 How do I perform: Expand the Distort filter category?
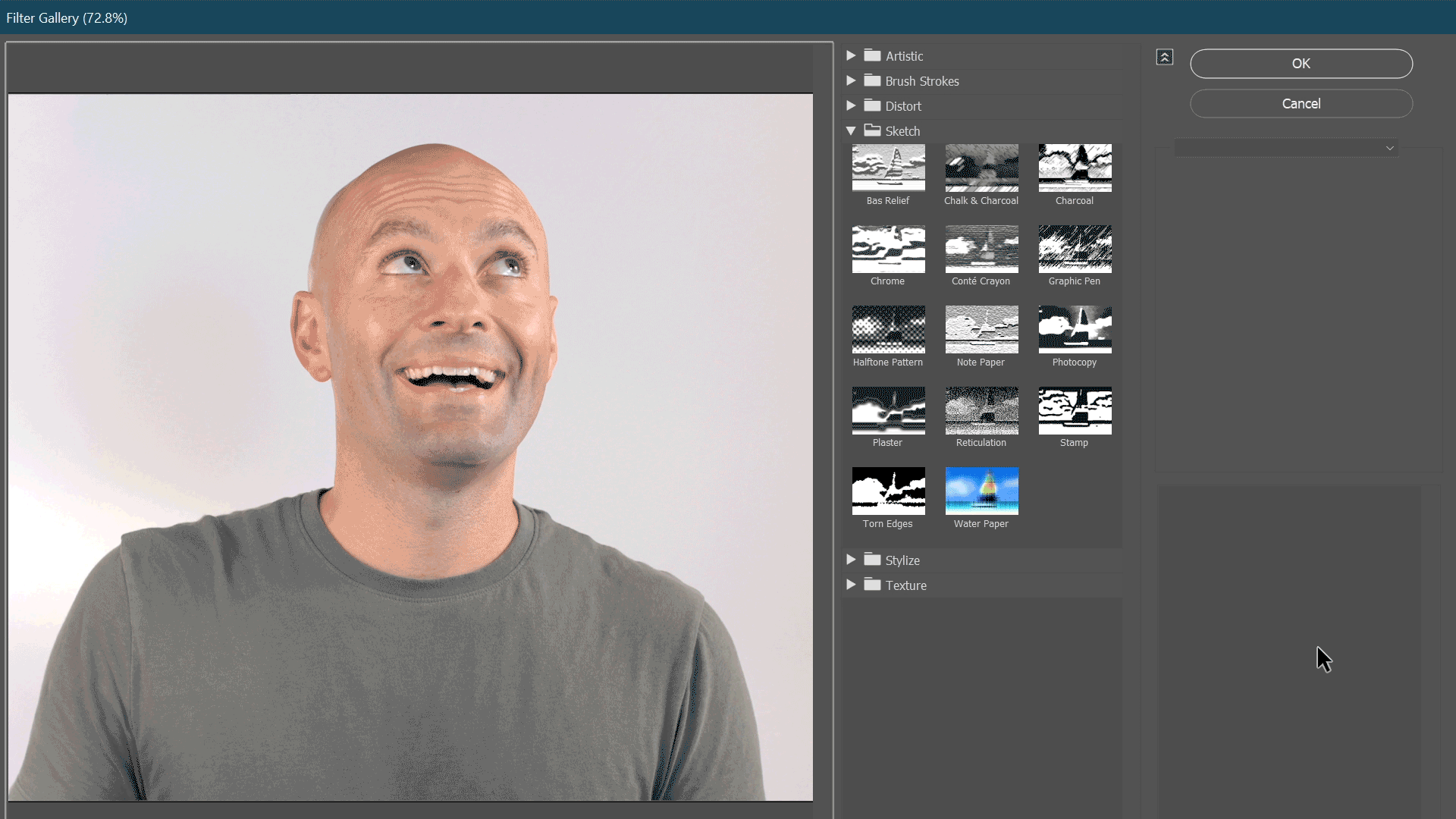851,106
